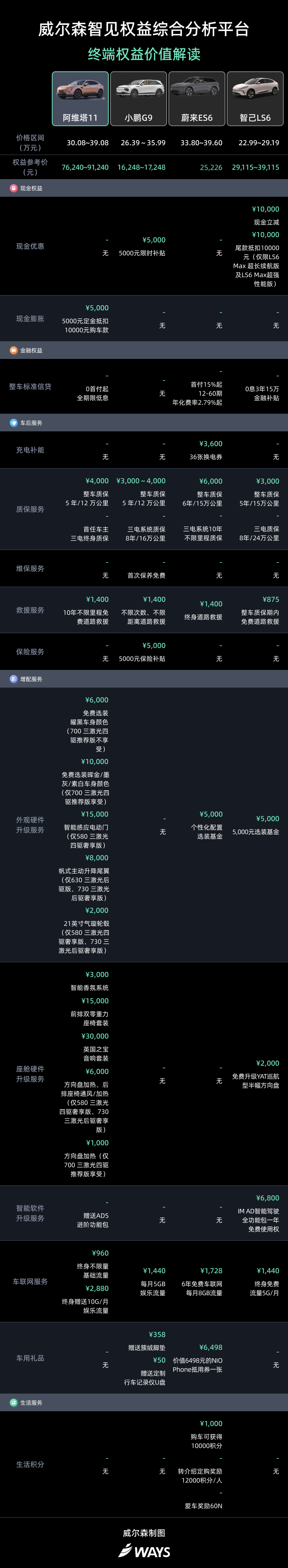Click the 智能软件升级服务 row label
Viewport: 288px width, 1568px height.
tap(30, 1213)
